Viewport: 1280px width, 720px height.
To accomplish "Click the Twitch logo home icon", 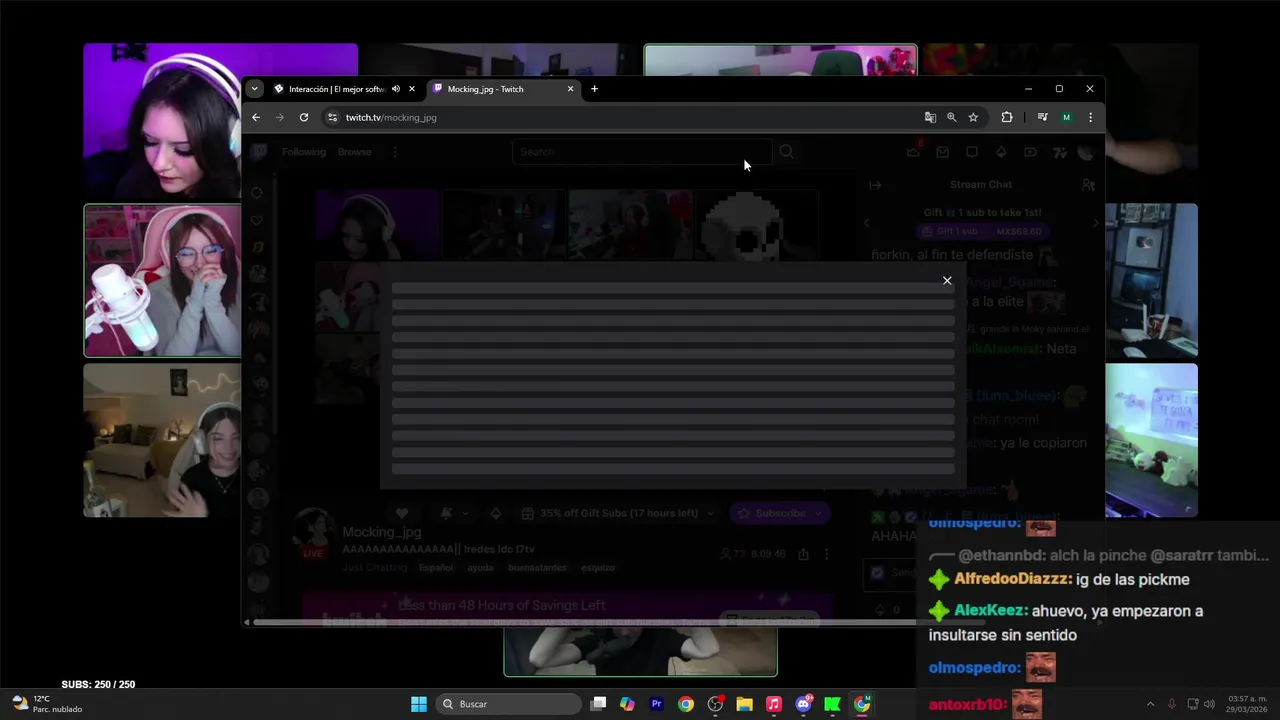I will pos(259,152).
